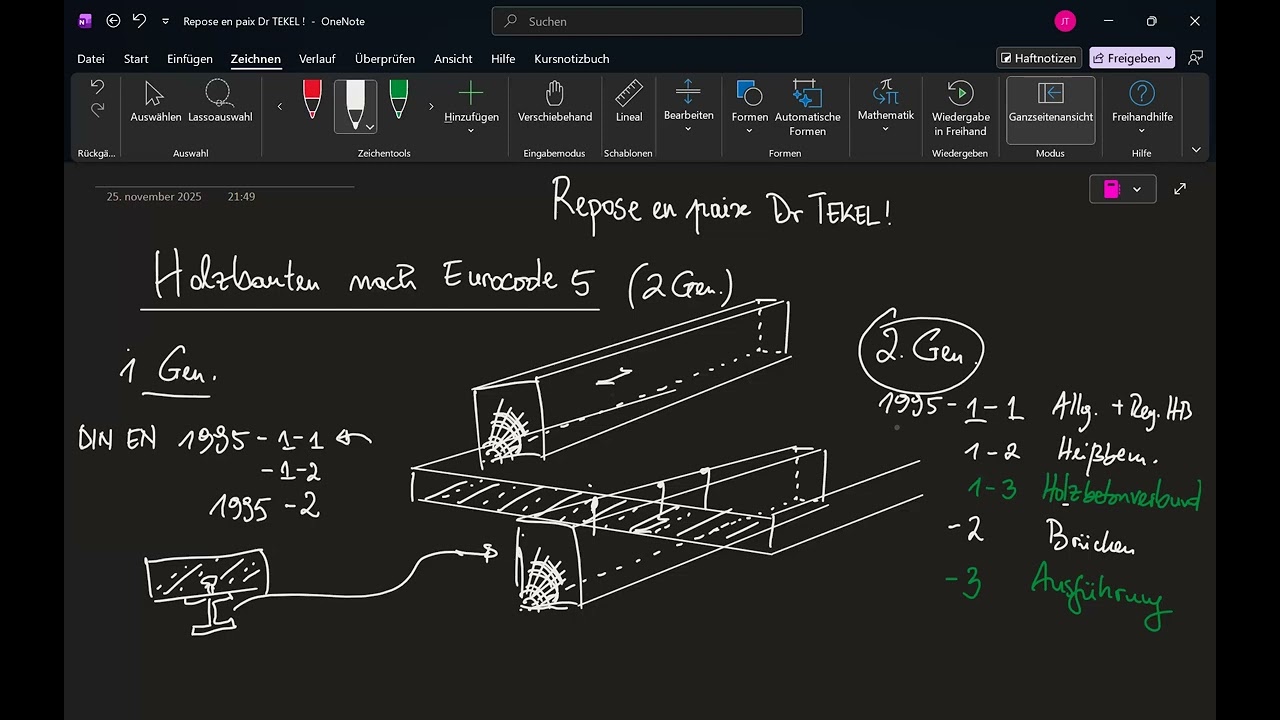Start Wiedergabe in Freihand replay

coord(960,108)
